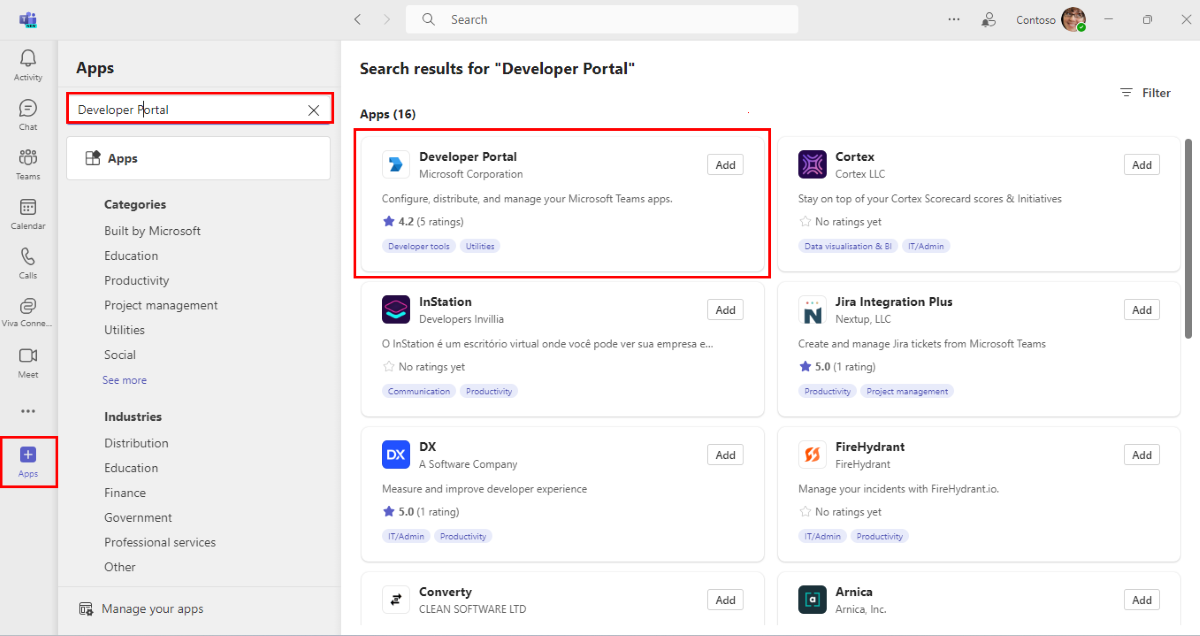Click Data visualisation & BI tag
Image resolution: width=1200 pixels, height=636 pixels.
847,246
